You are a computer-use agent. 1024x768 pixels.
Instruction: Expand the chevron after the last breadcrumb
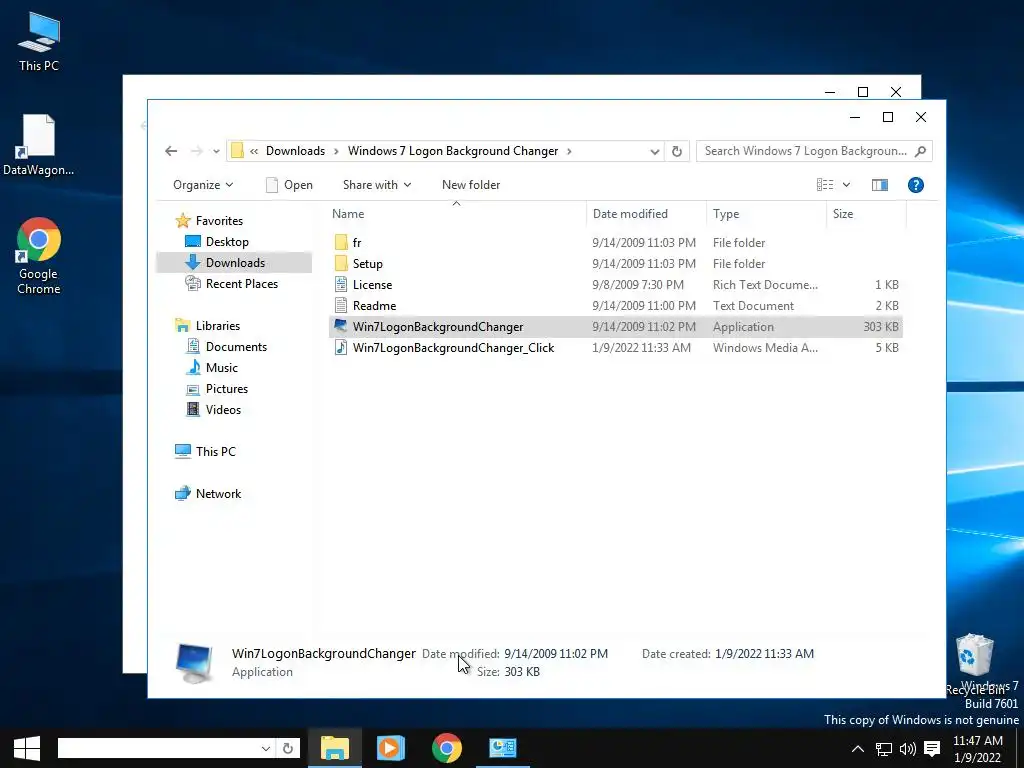tap(569, 152)
